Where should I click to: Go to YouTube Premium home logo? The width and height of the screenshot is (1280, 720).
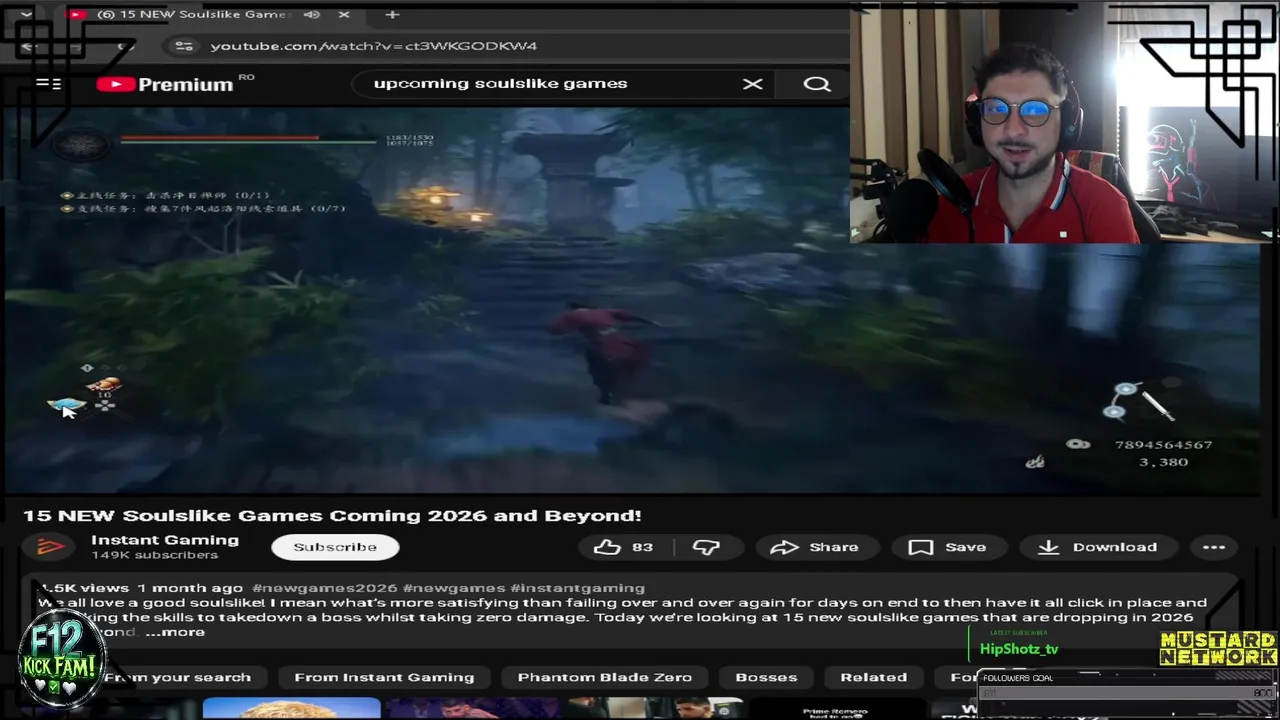point(165,84)
